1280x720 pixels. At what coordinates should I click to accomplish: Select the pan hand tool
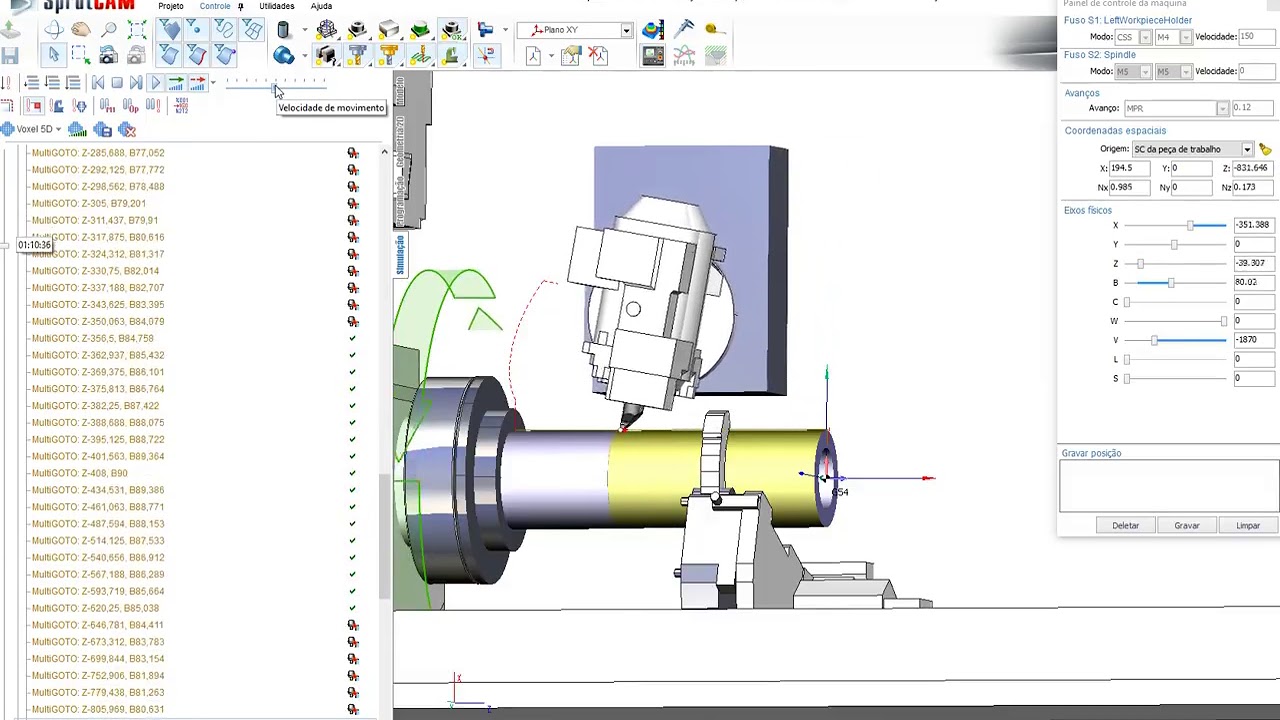(x=81, y=29)
